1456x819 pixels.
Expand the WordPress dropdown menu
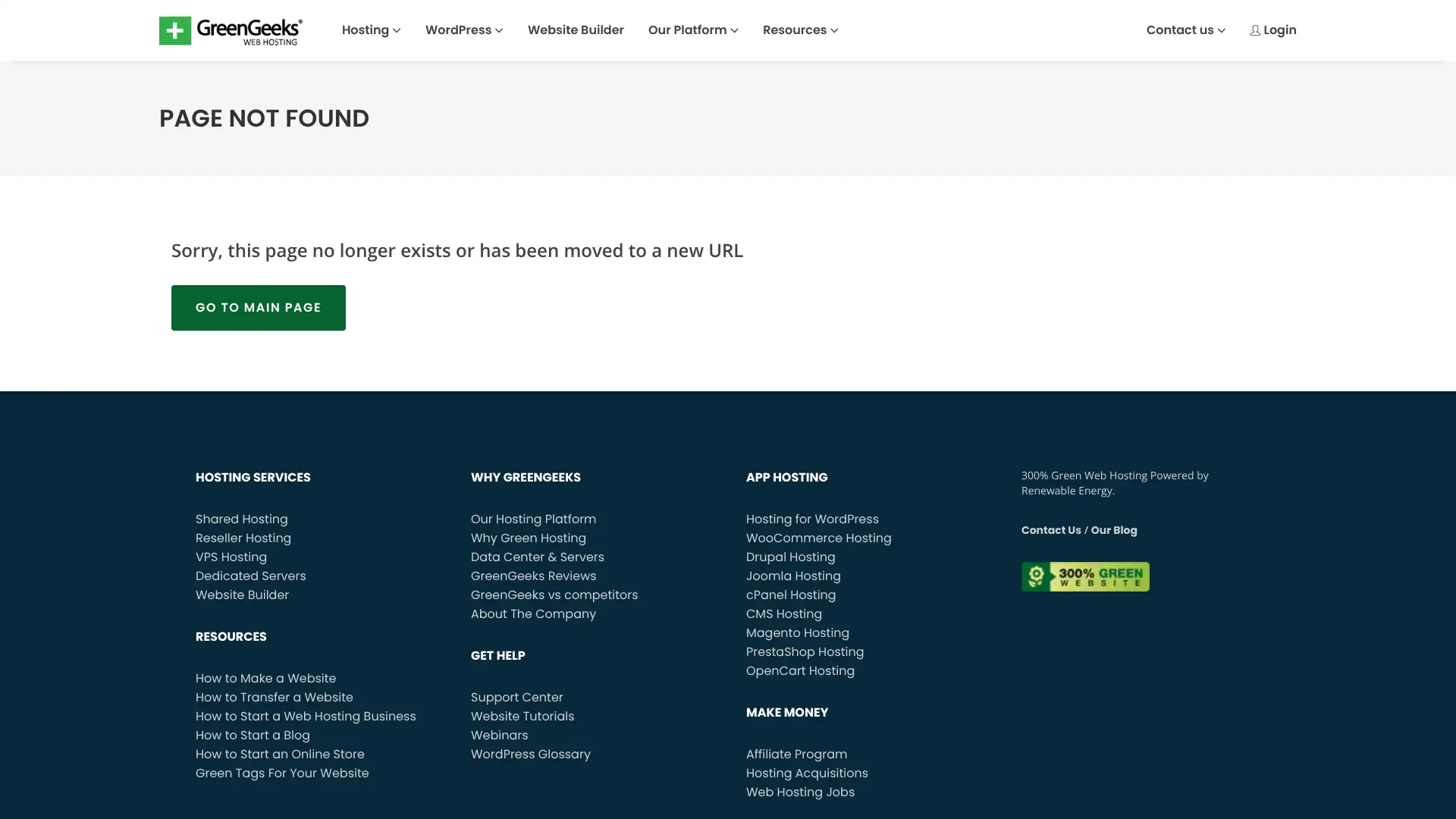point(464,30)
